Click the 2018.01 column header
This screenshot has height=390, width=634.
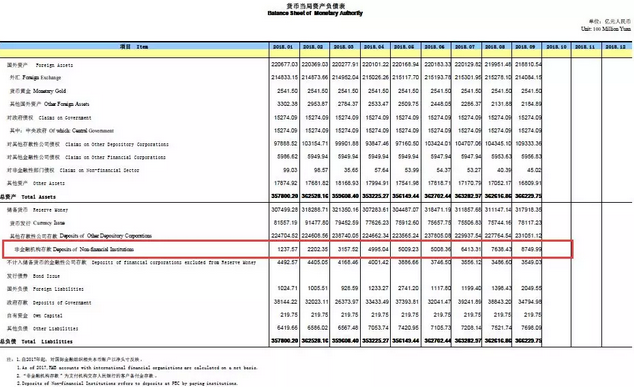pos(284,47)
